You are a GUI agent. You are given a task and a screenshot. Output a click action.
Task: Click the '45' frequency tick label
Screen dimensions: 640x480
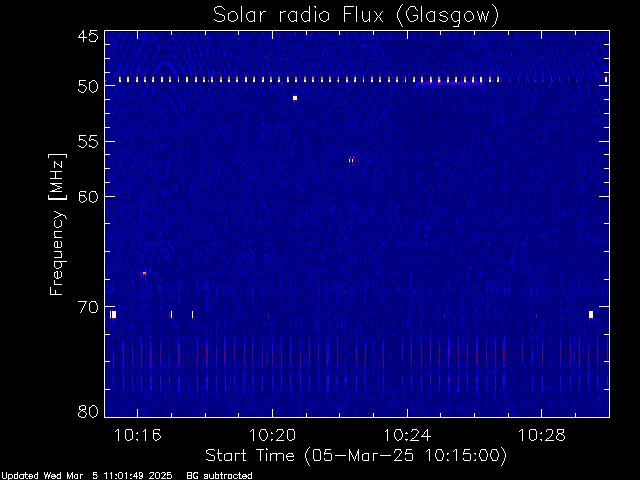[x=88, y=36]
